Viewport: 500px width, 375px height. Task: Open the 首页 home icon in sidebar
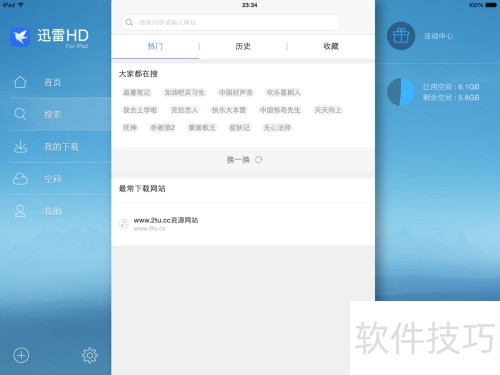[20, 82]
